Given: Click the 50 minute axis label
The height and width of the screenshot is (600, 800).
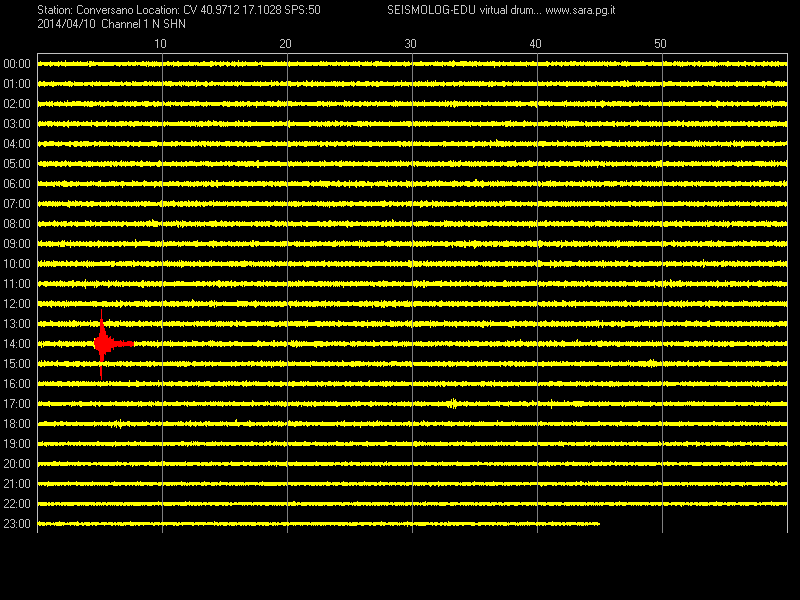Looking at the screenshot, I should [660, 44].
